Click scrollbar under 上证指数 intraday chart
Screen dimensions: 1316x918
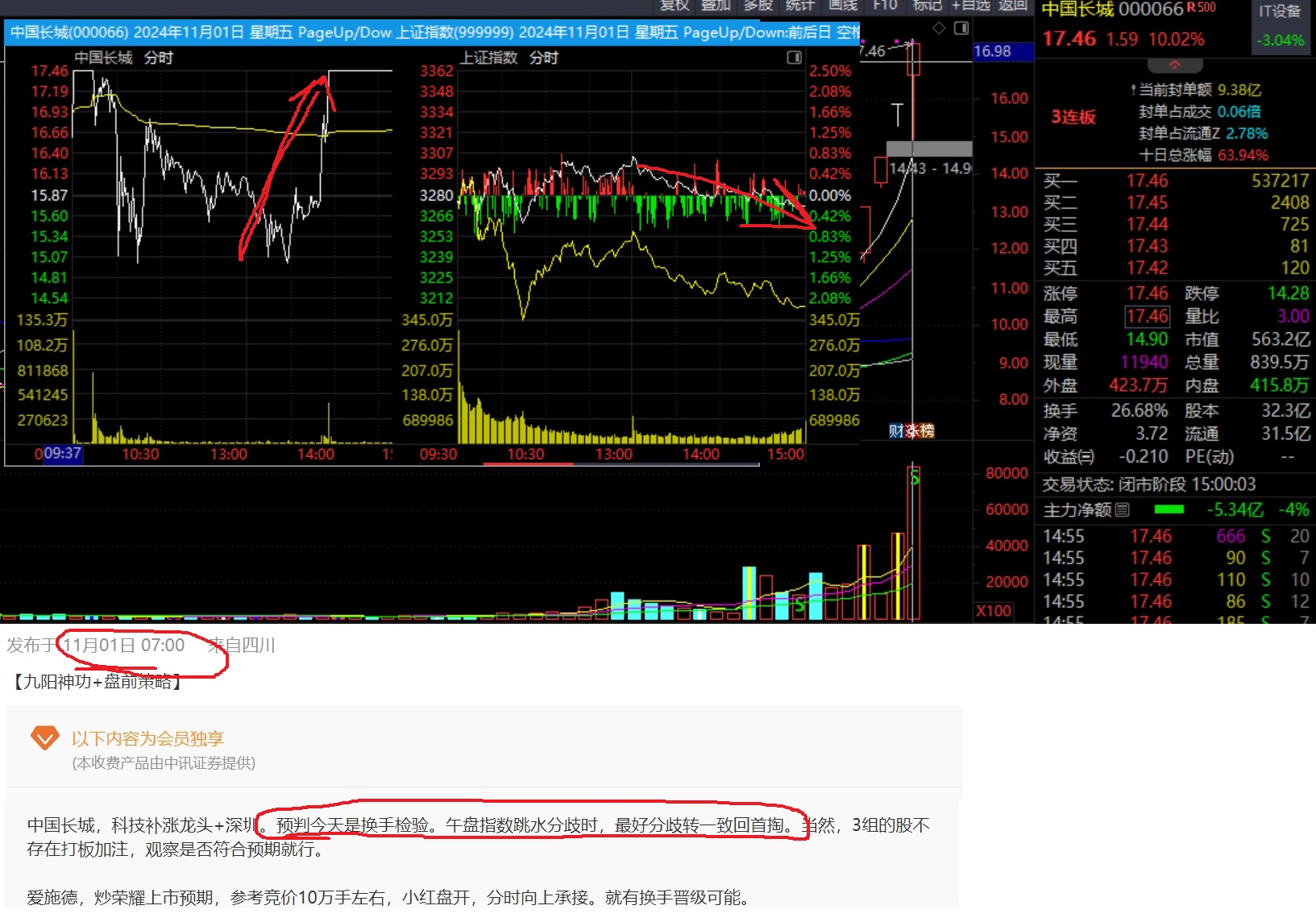[621, 464]
